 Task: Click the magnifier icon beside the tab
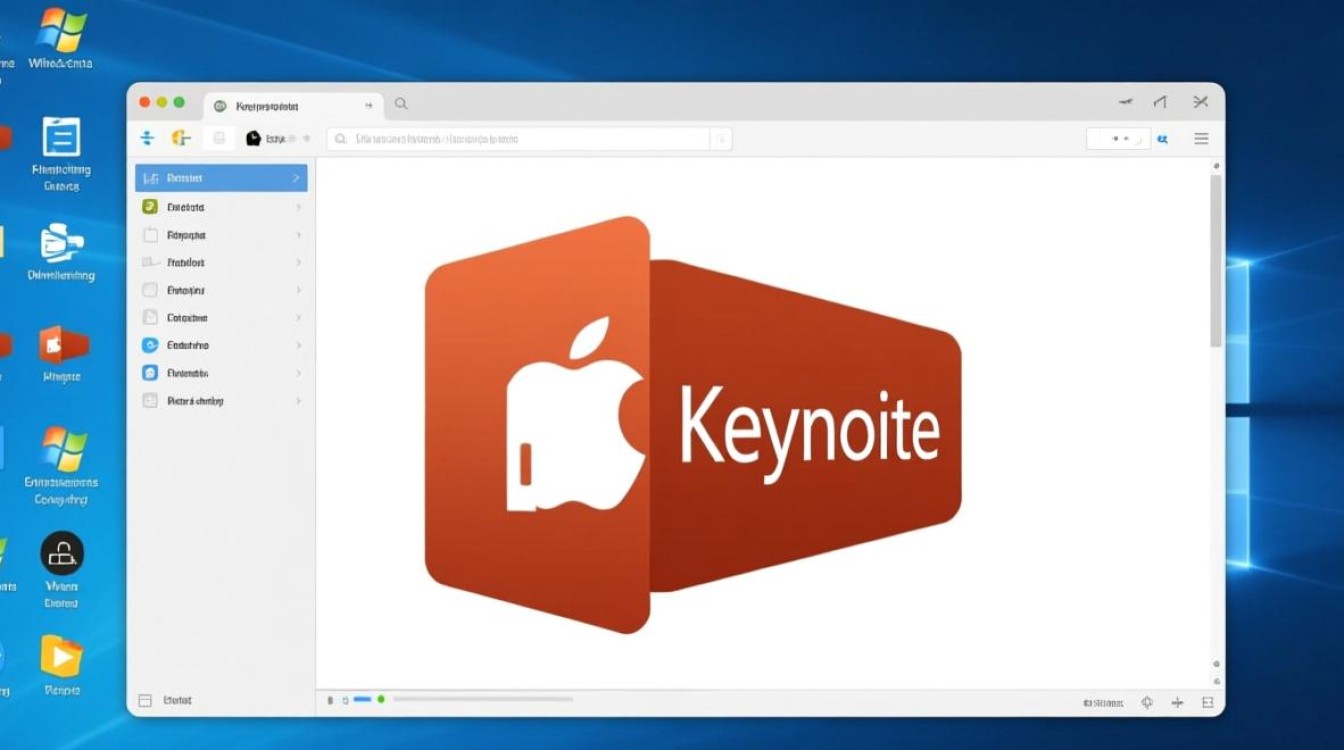400,103
